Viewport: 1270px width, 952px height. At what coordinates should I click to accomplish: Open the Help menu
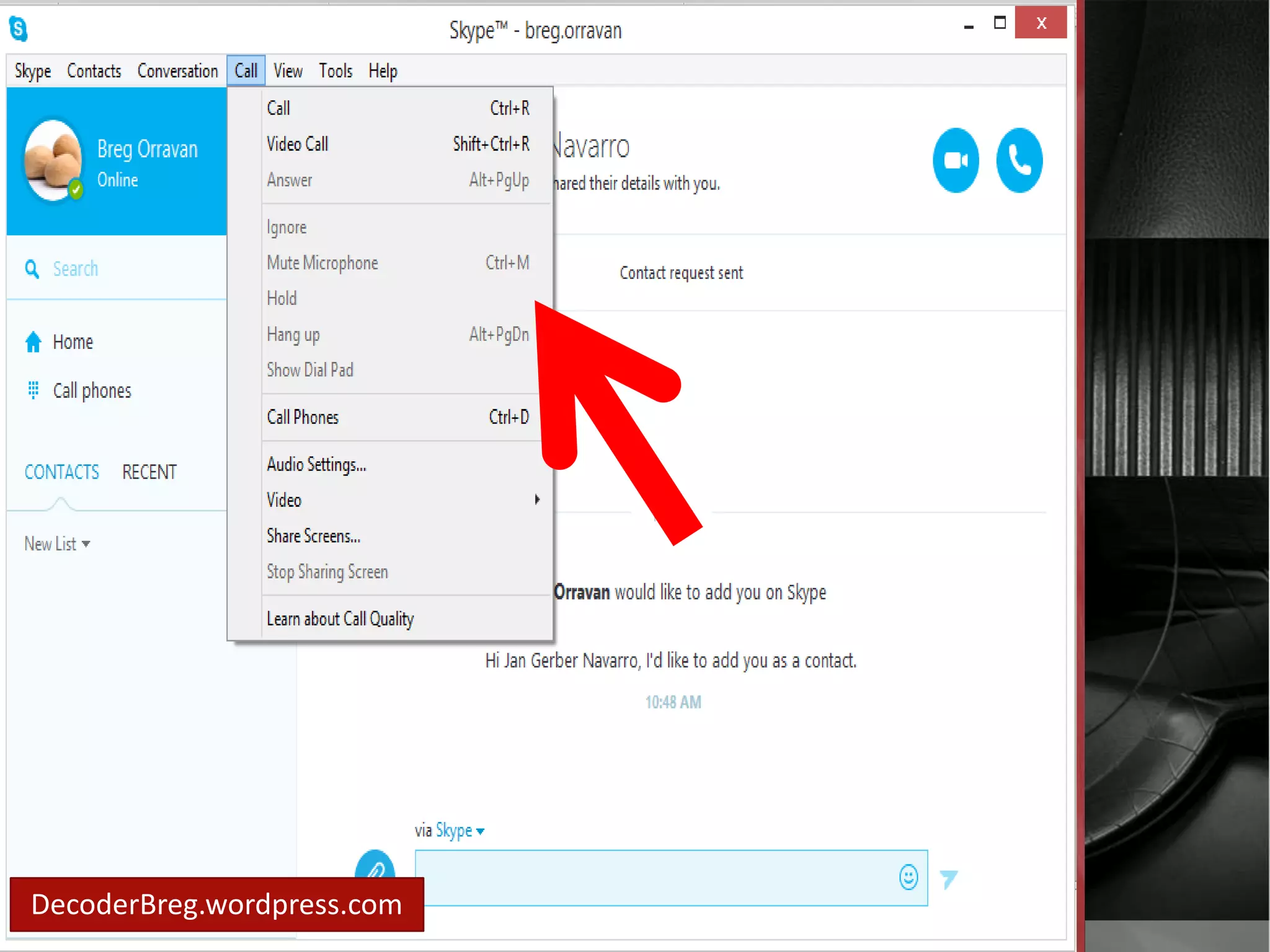383,71
